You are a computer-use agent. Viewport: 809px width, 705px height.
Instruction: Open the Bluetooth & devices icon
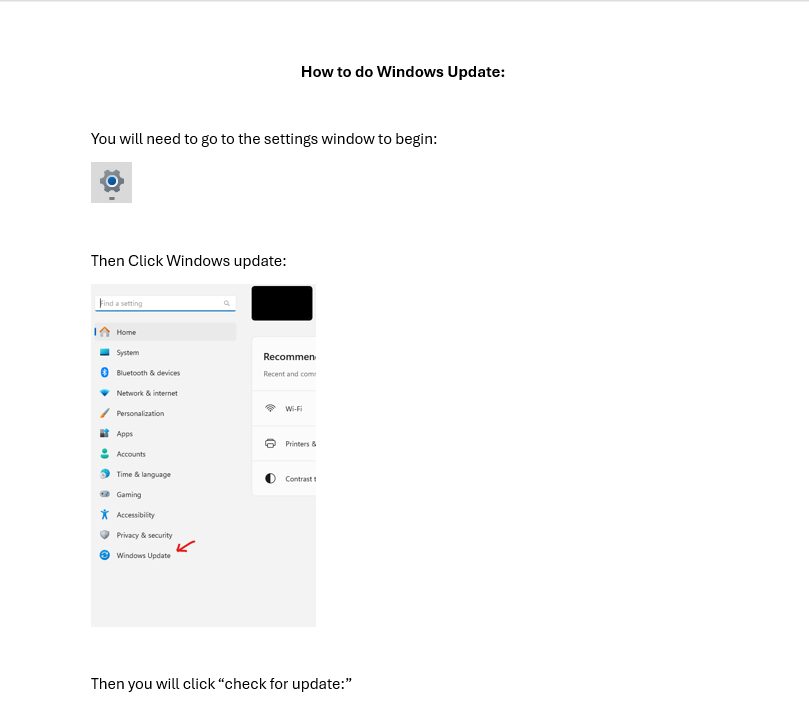point(105,373)
